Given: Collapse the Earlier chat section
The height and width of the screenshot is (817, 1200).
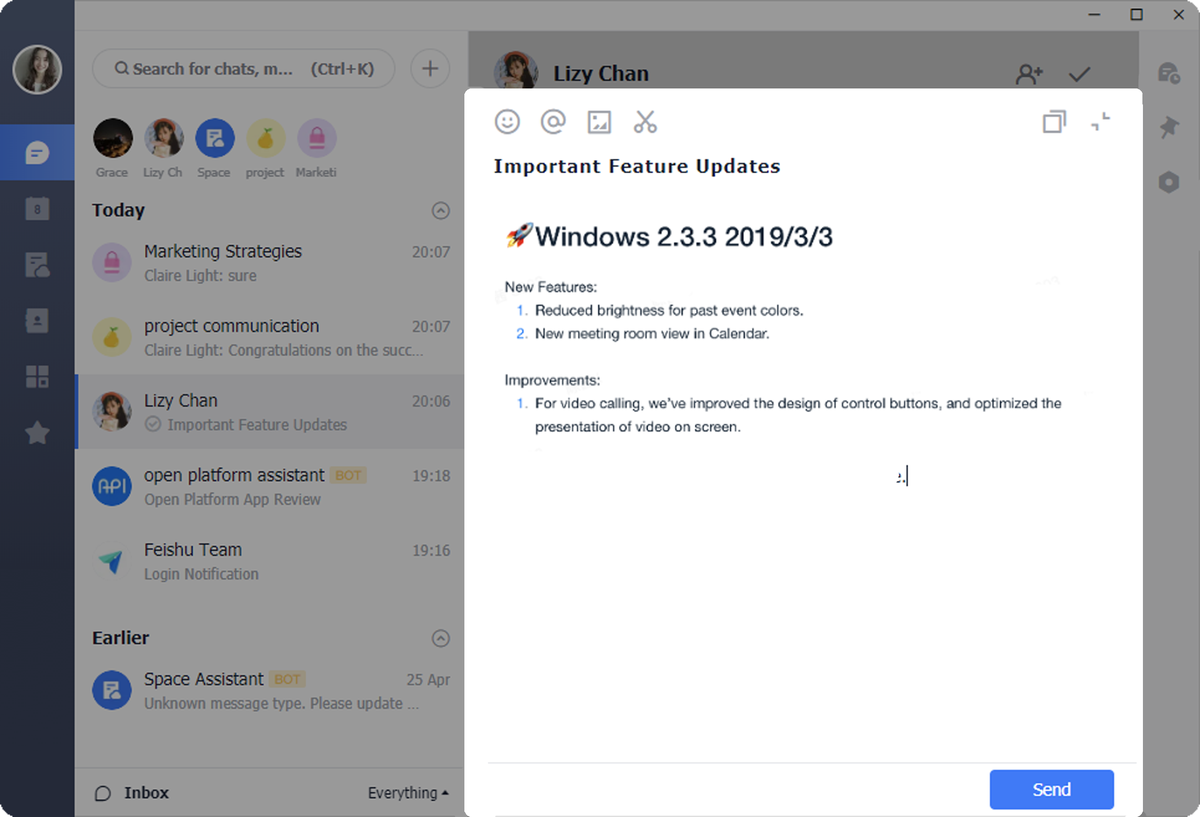Looking at the screenshot, I should click(440, 638).
